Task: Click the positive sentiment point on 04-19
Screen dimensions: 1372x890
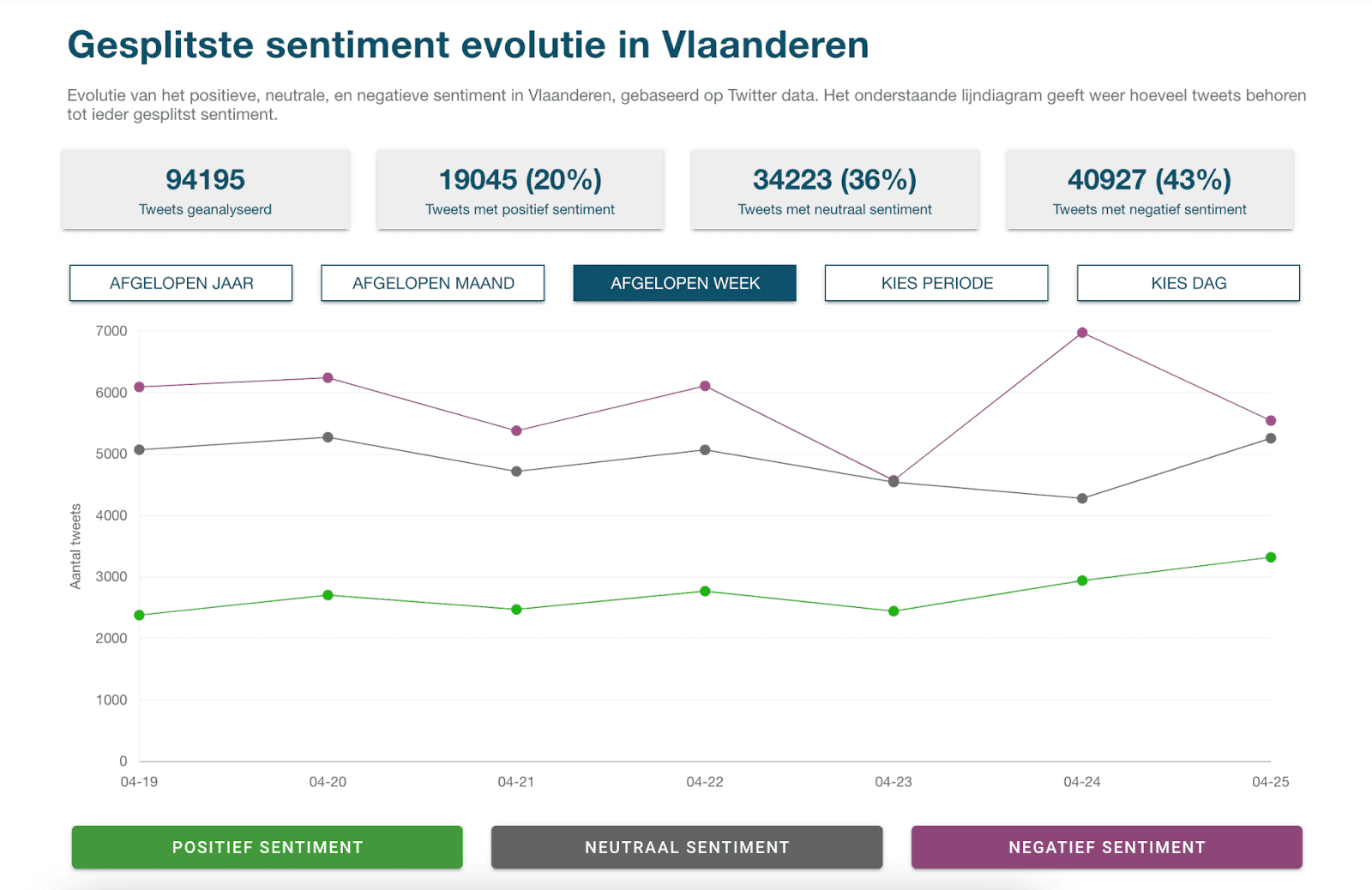Action: [x=140, y=615]
